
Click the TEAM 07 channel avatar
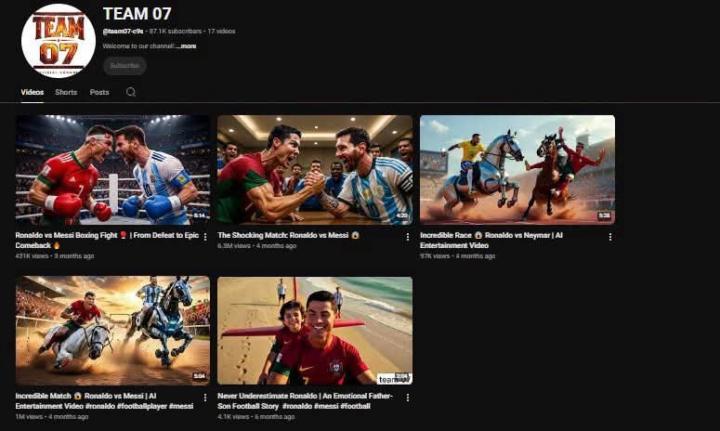coord(58,41)
